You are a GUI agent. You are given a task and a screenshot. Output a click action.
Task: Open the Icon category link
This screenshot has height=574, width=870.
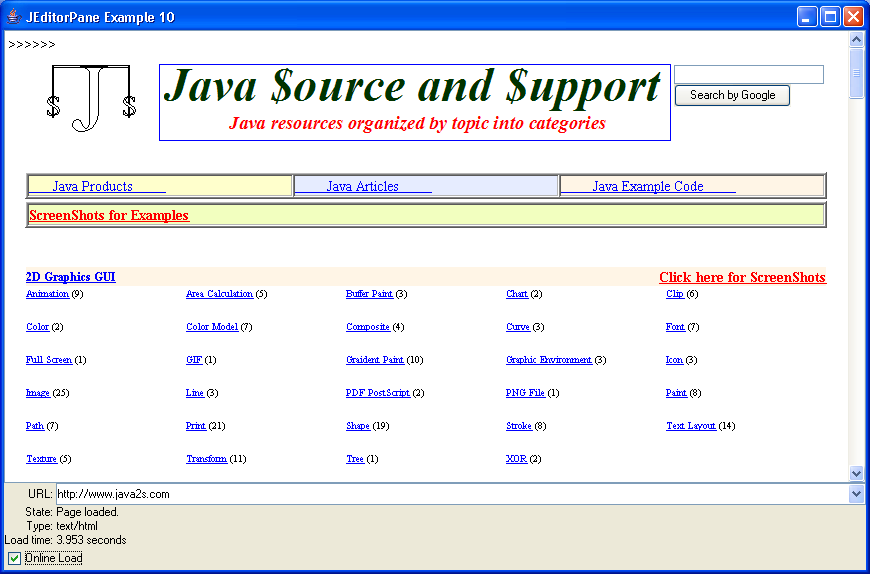674,360
